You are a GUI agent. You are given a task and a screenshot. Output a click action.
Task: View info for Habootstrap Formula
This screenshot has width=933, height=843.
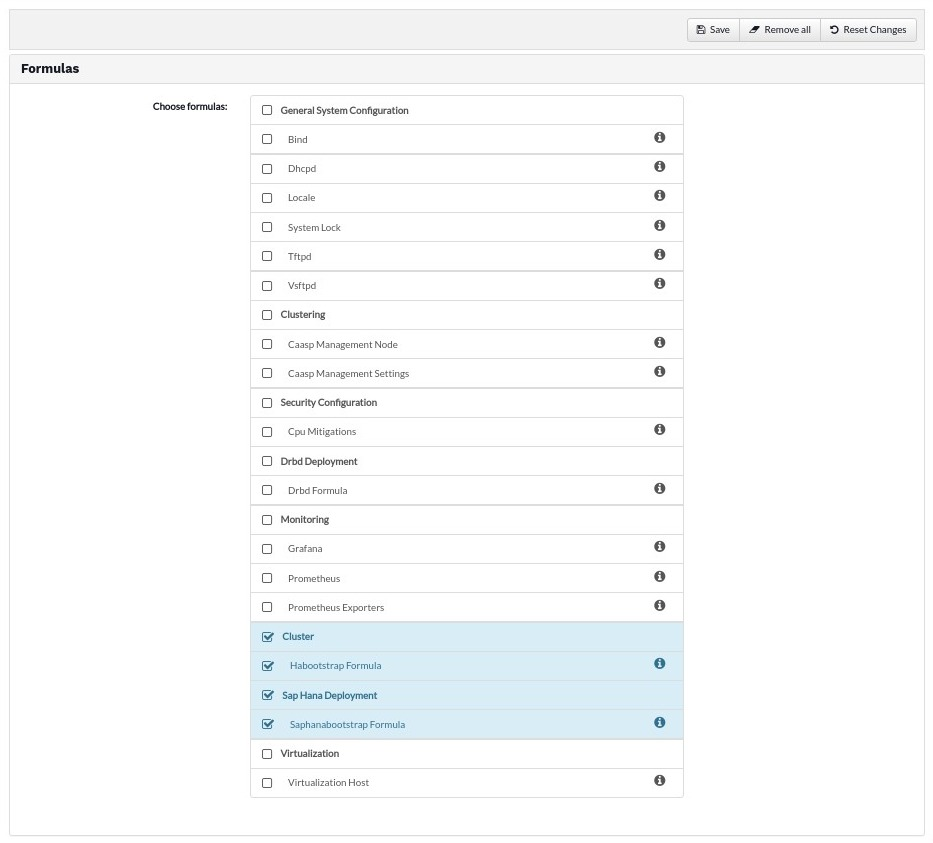[x=659, y=664]
